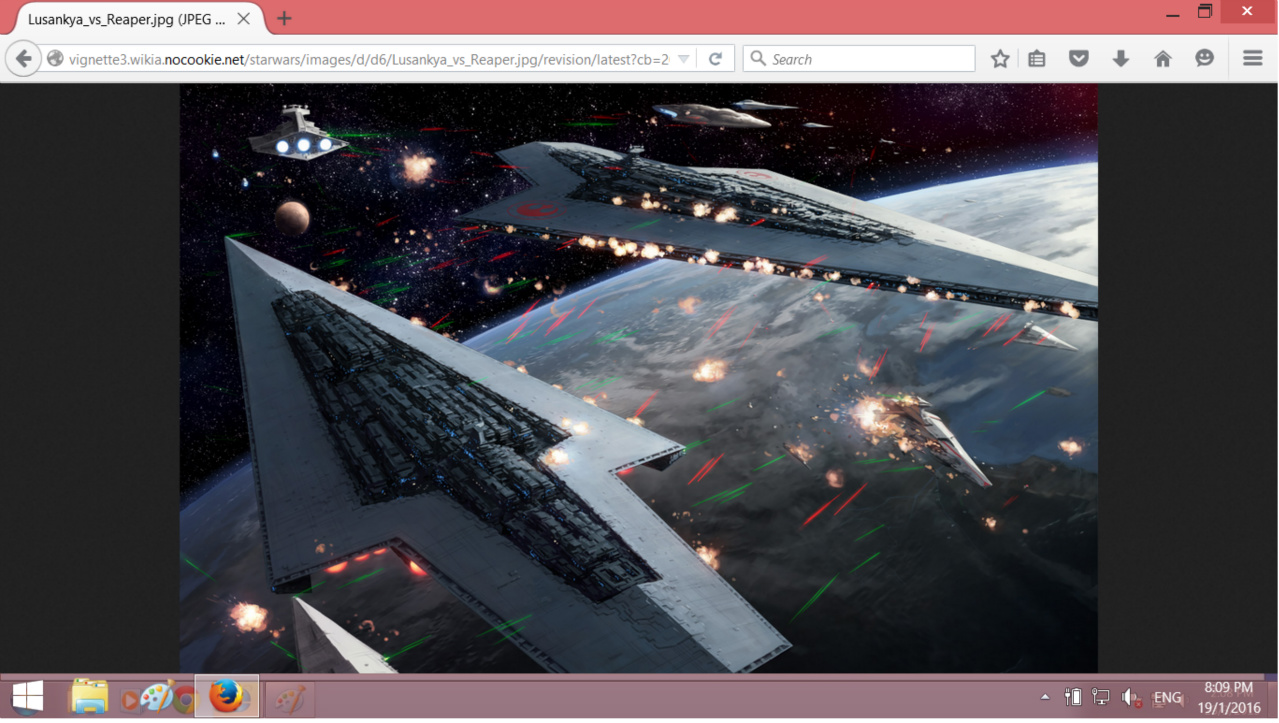Go to Firefox home page
This screenshot has width=1279, height=723.
pyautogui.click(x=1163, y=59)
